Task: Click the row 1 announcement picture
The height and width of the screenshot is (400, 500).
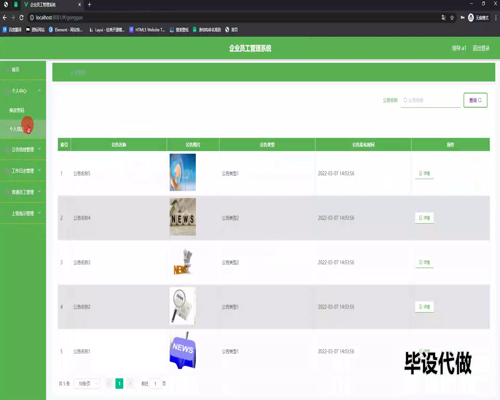Action: [x=183, y=172]
